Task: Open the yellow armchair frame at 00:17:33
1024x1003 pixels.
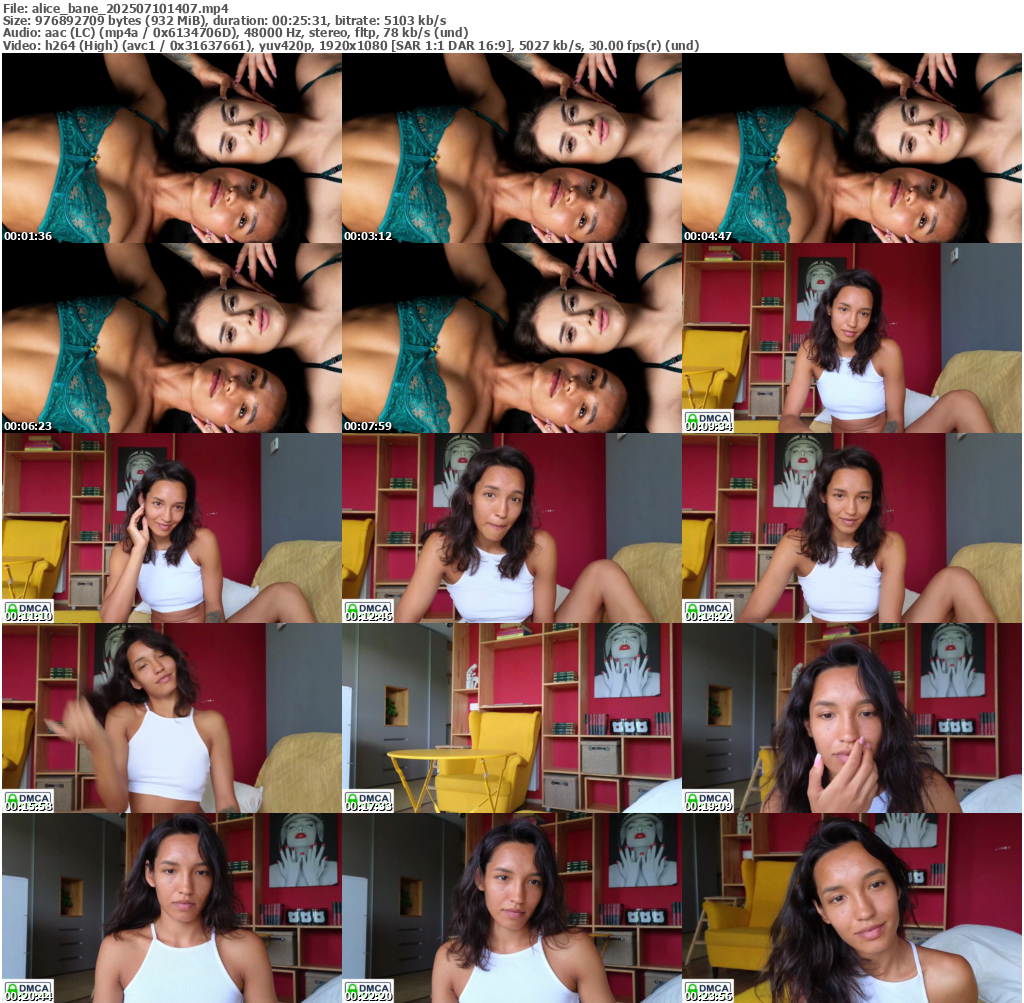Action: point(511,717)
